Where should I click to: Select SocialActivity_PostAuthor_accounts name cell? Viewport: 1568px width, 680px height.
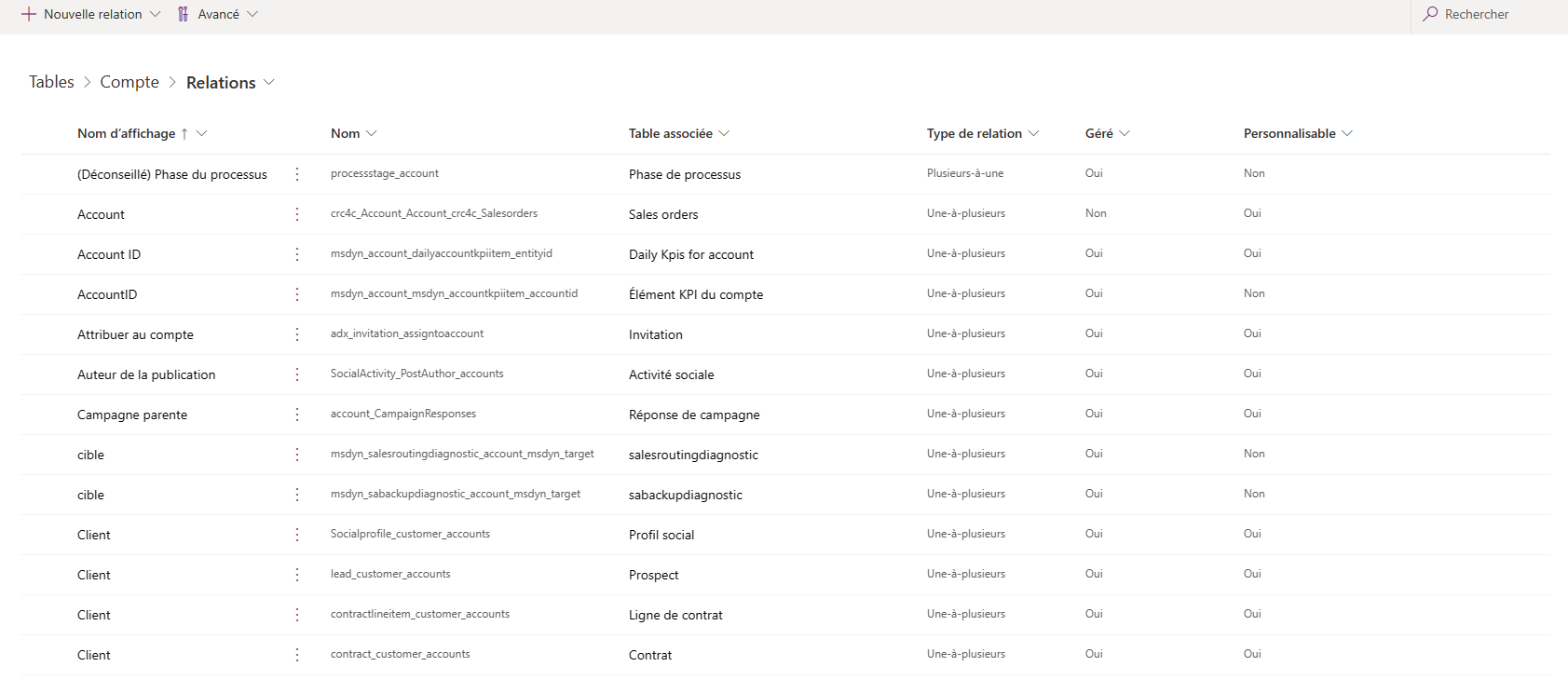[417, 374]
